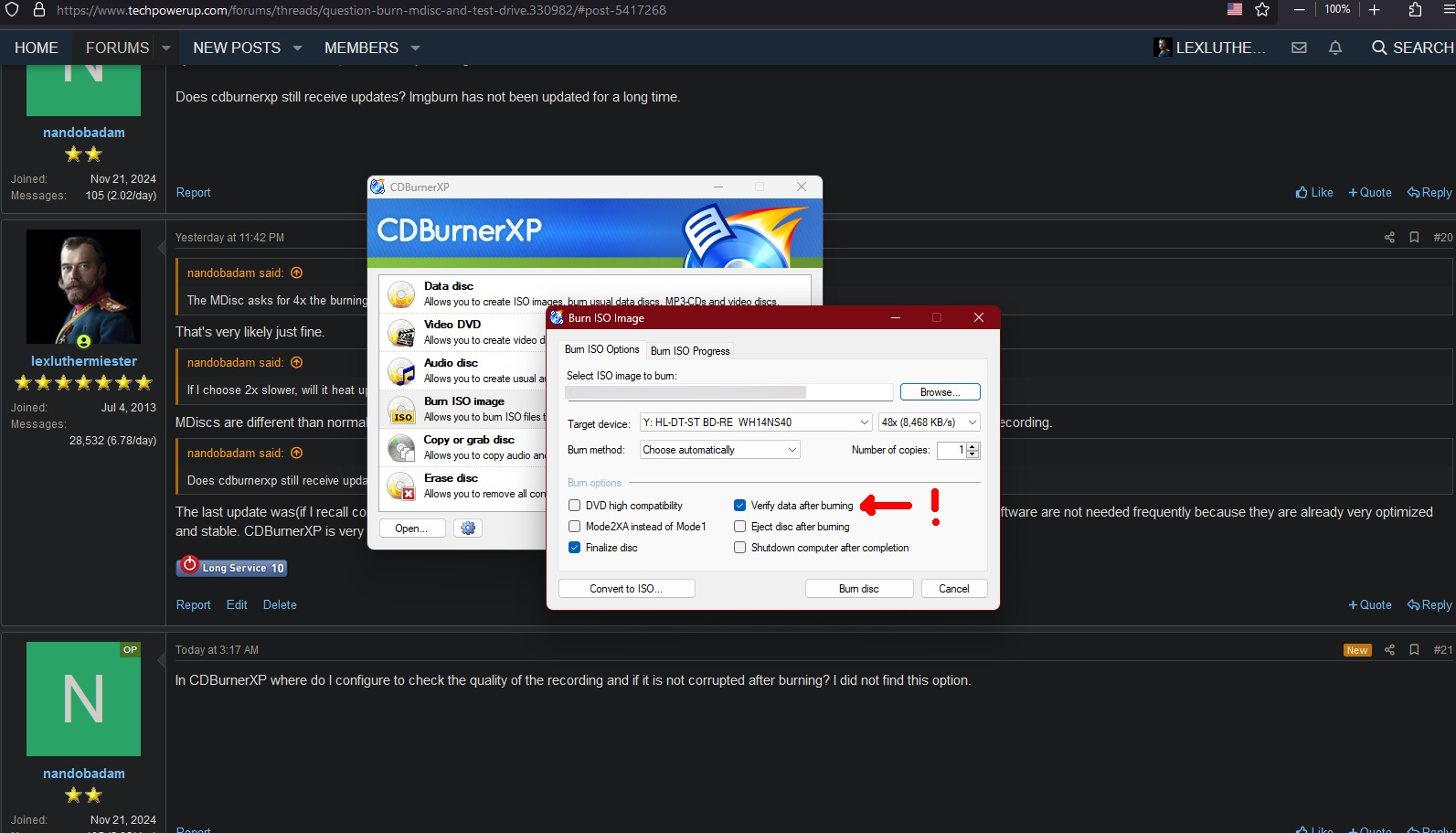The height and width of the screenshot is (833, 1456).
Task: Go to HOME in forum navigation
Action: [37, 48]
